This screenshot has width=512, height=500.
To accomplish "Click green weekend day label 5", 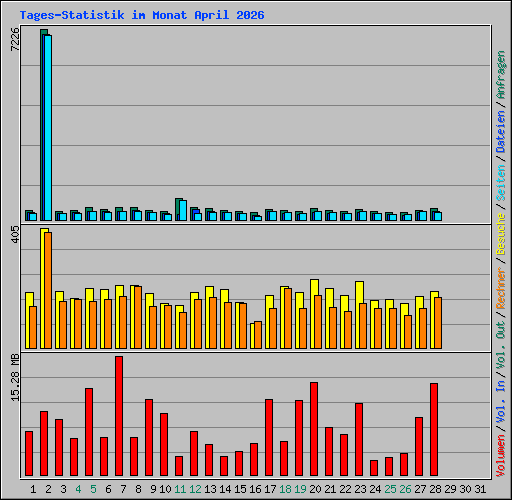I will click(x=93, y=489).
